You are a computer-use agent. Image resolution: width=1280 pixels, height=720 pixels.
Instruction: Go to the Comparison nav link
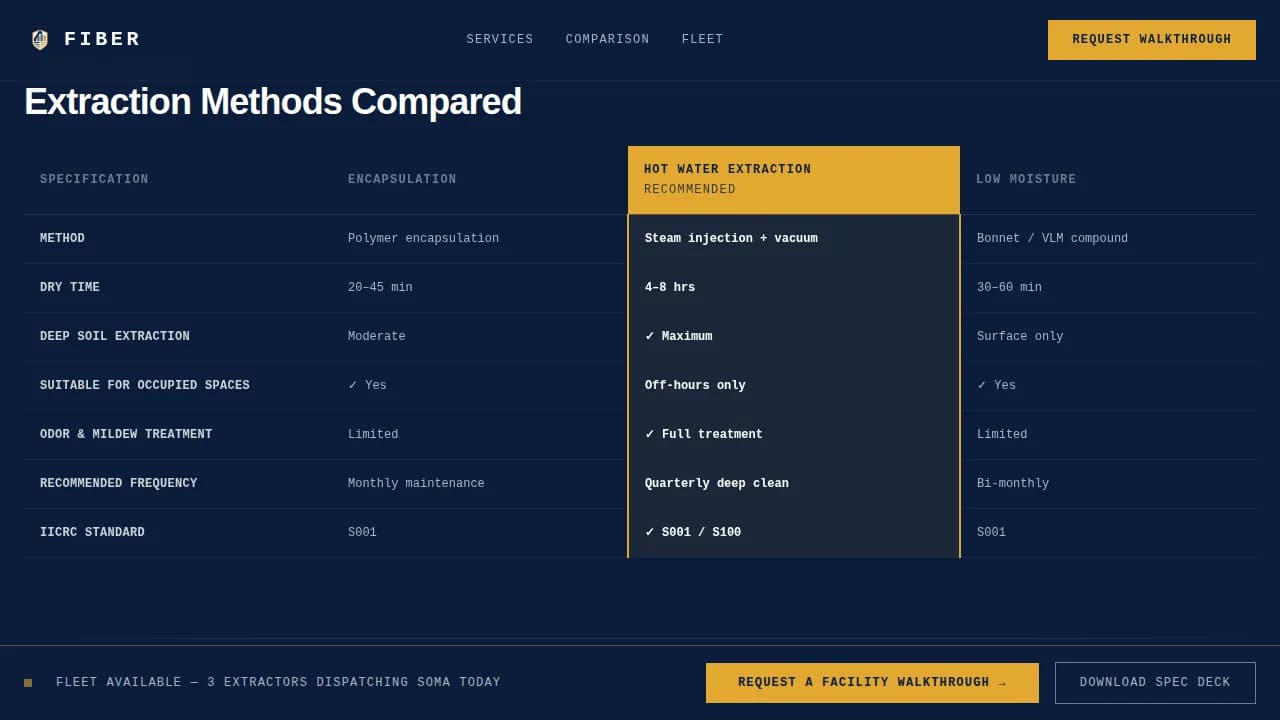coord(607,40)
